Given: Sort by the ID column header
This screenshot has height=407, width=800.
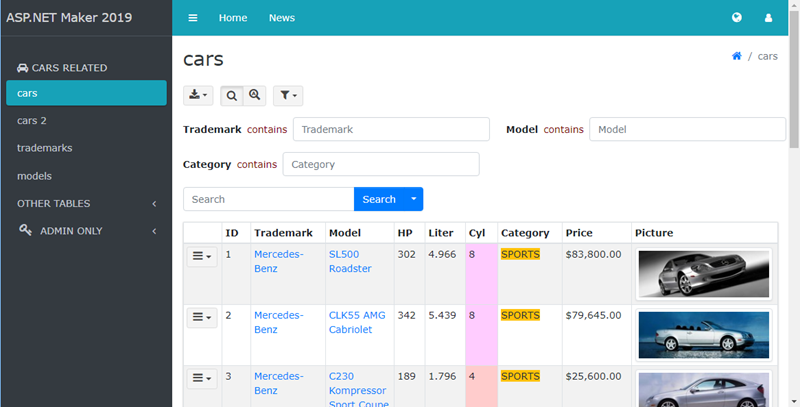Looking at the screenshot, I should click(x=232, y=233).
